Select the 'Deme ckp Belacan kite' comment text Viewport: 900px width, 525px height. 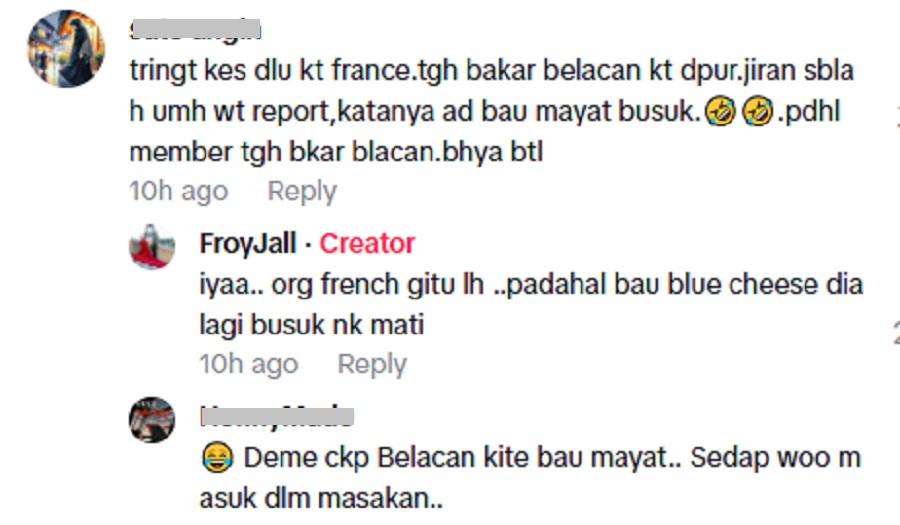coord(531,478)
